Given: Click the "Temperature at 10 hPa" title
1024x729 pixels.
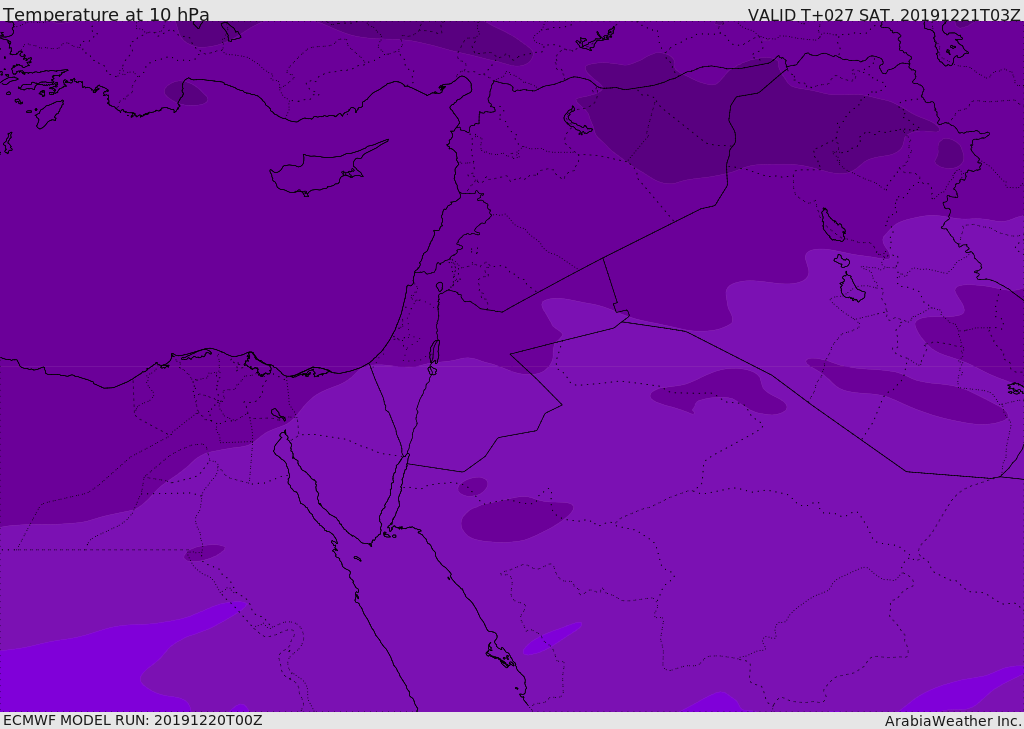Looking at the screenshot, I should click(106, 15).
